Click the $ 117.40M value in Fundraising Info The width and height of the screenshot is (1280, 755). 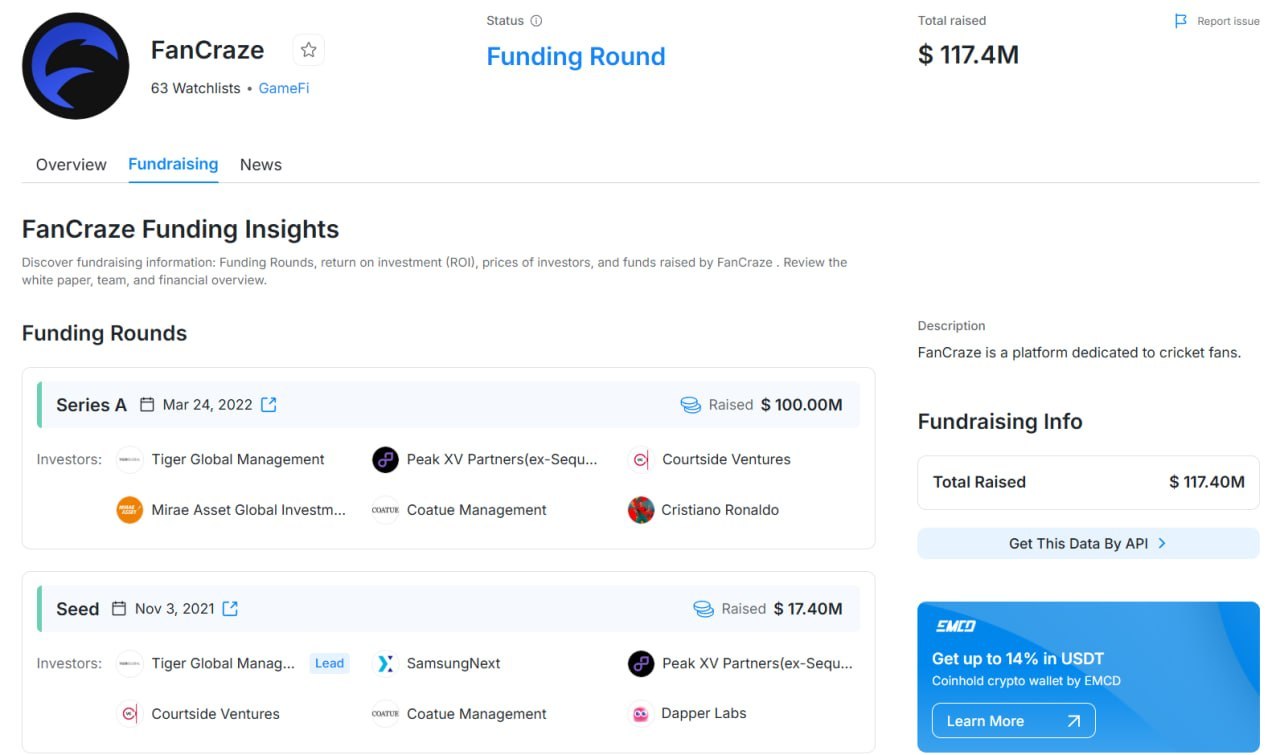tap(1207, 482)
